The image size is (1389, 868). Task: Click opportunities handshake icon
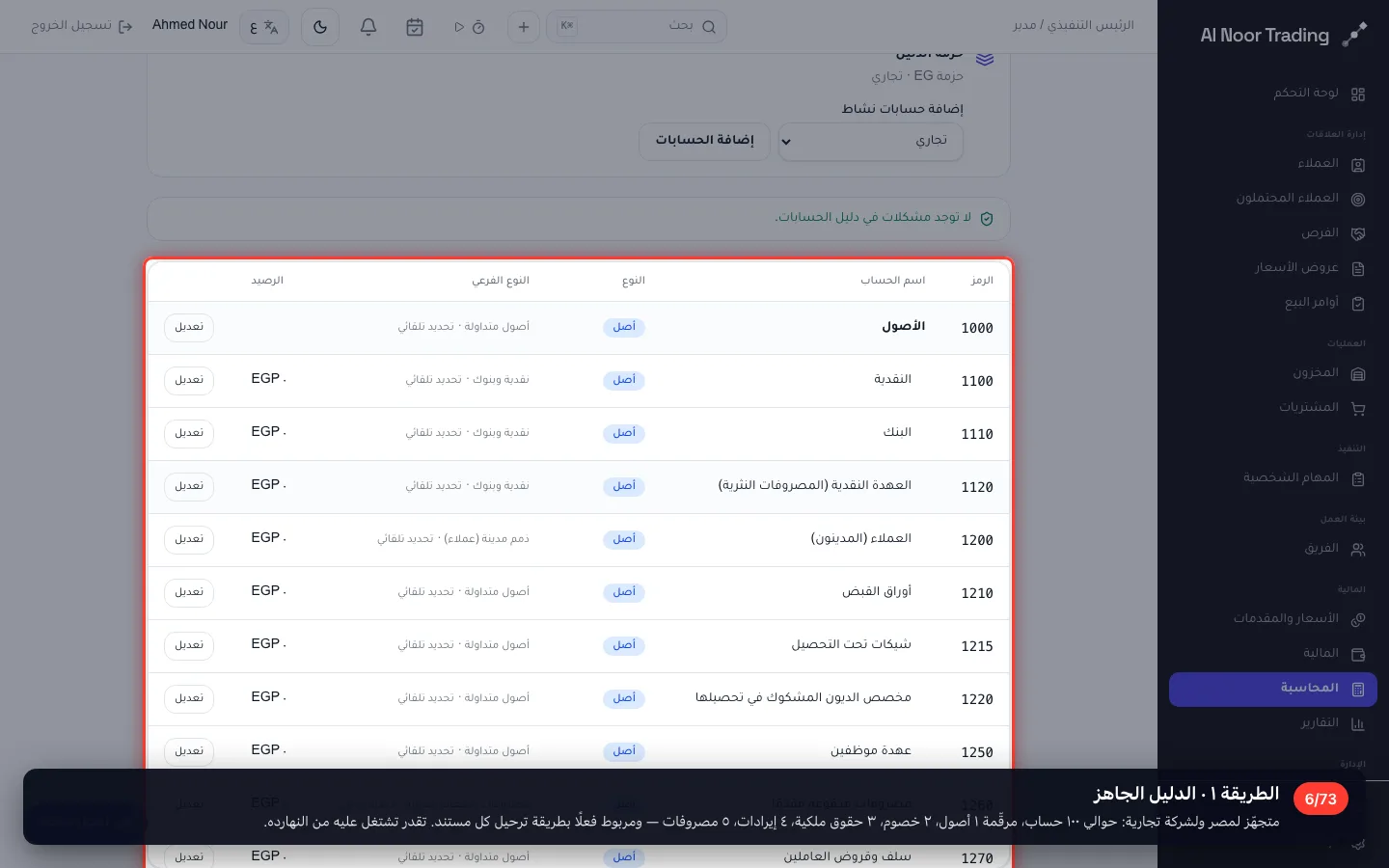click(x=1358, y=234)
